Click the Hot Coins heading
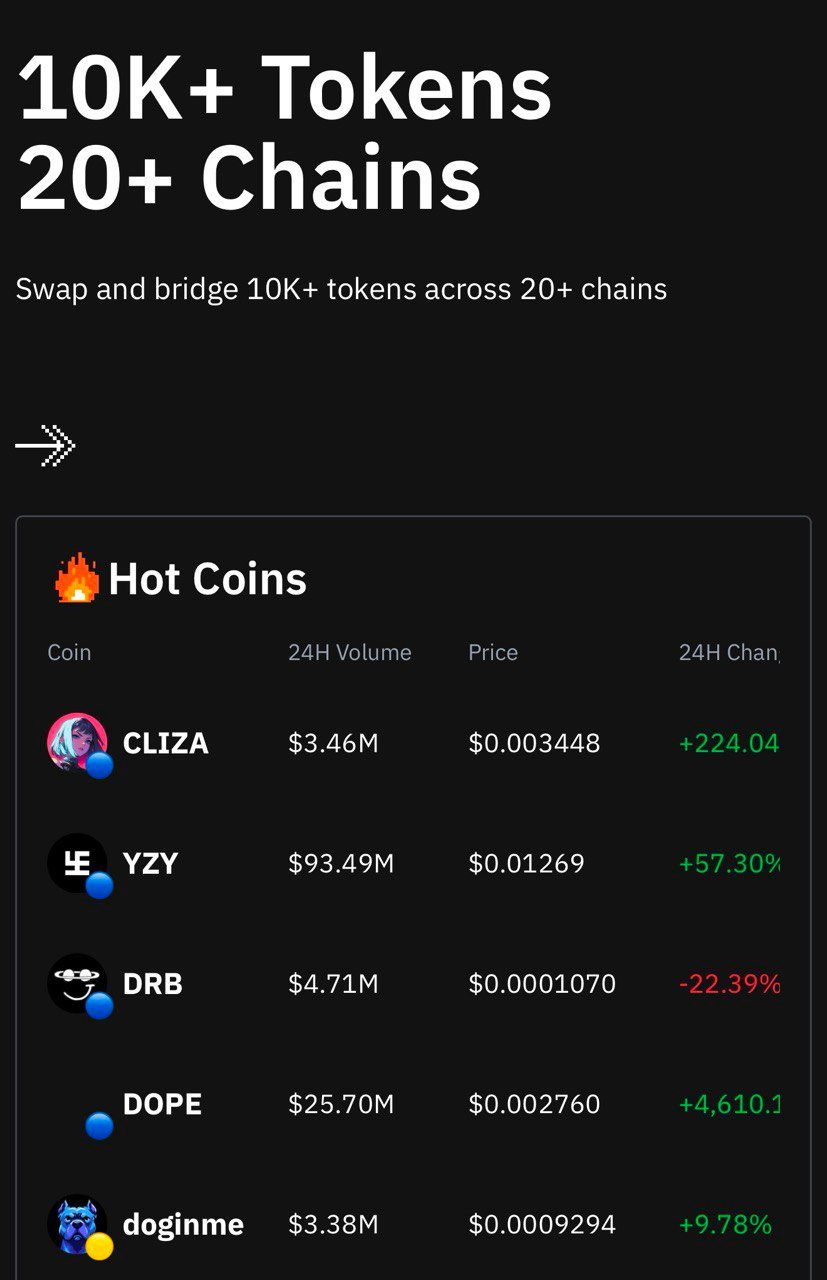 [x=208, y=578]
